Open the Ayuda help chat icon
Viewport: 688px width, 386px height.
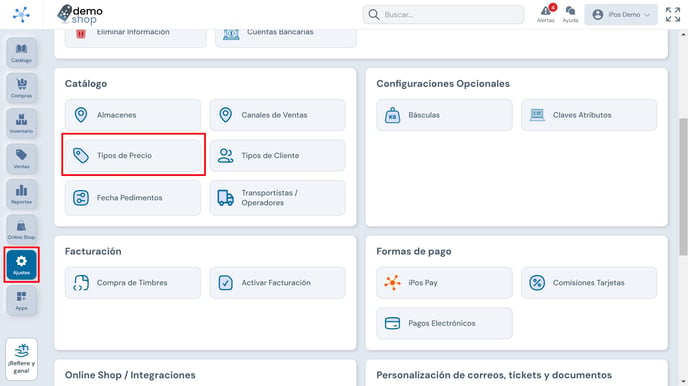(x=570, y=14)
